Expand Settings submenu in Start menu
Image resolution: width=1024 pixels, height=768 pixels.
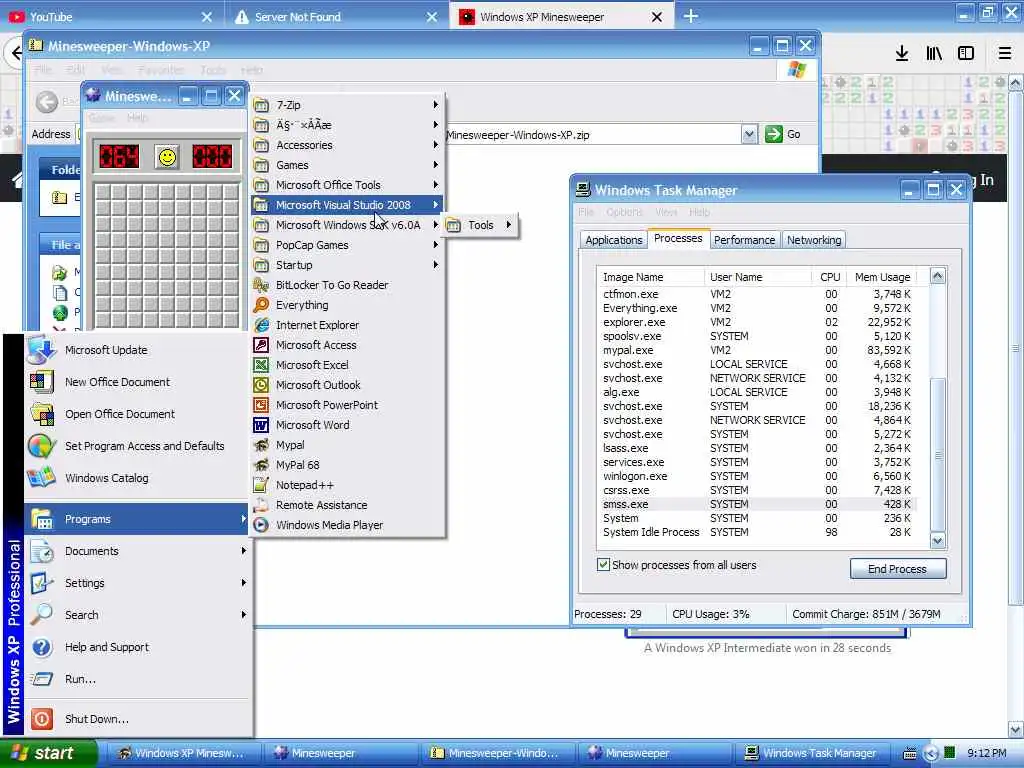[137, 583]
